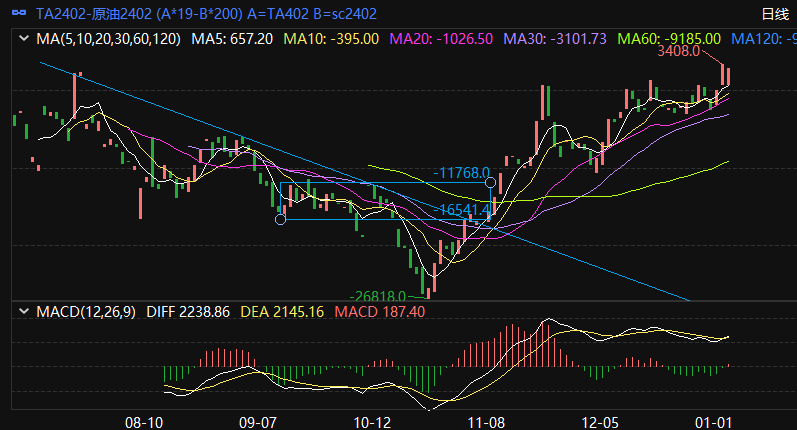Select the -16541.4 rectangle price label
Viewport: 797px width, 430px height.
pos(462,210)
